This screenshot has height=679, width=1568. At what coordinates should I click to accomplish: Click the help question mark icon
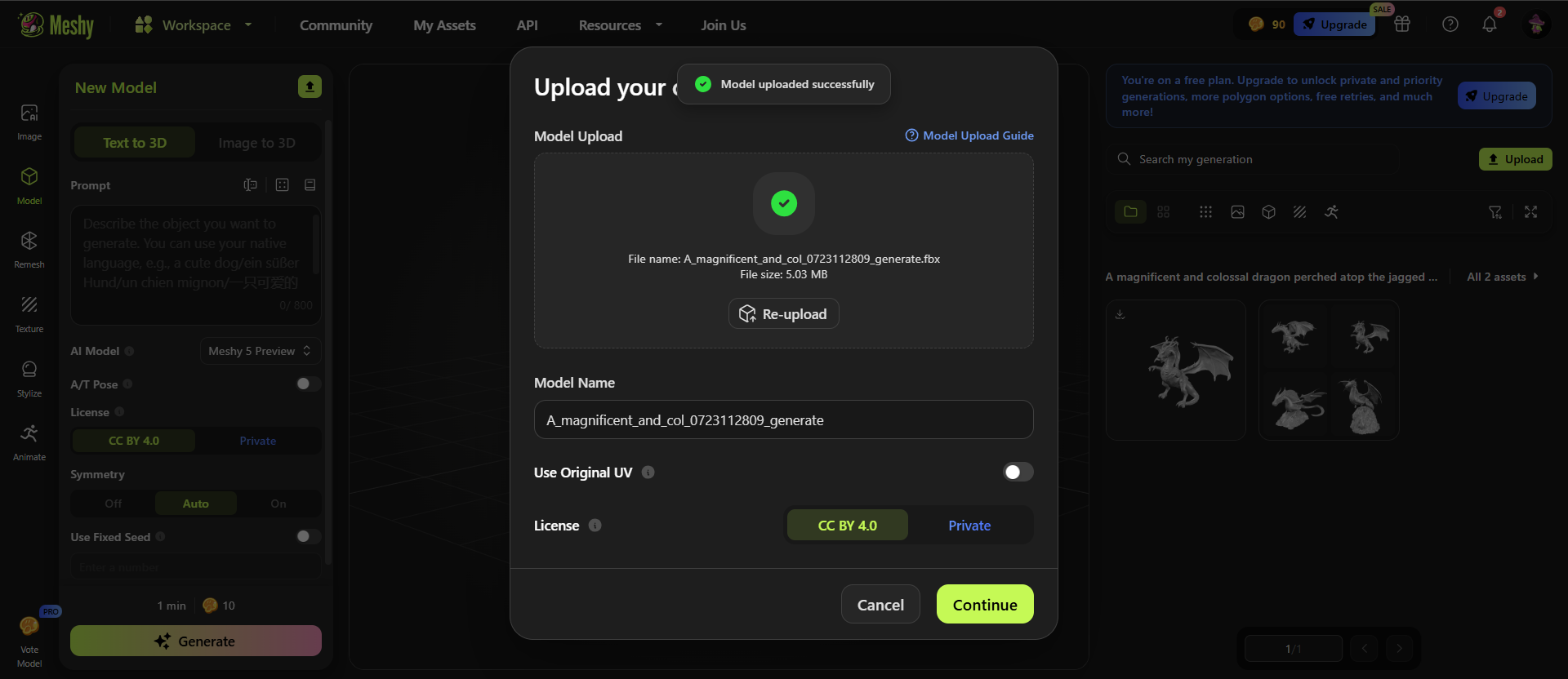pos(1450,24)
